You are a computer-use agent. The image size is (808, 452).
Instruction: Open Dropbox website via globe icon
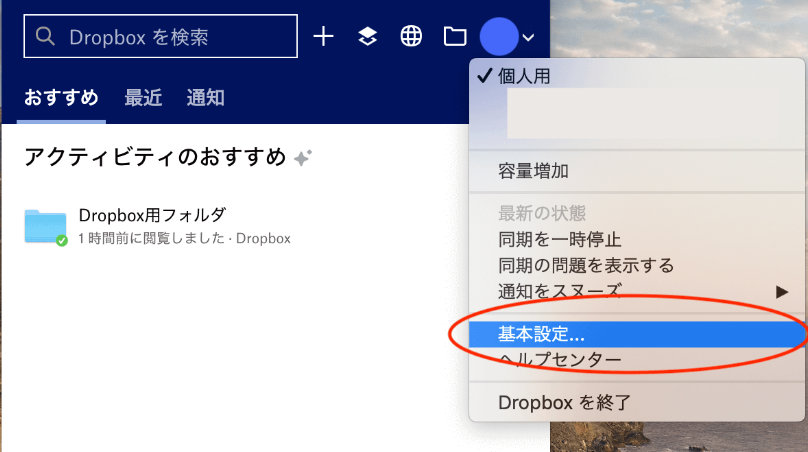point(411,37)
